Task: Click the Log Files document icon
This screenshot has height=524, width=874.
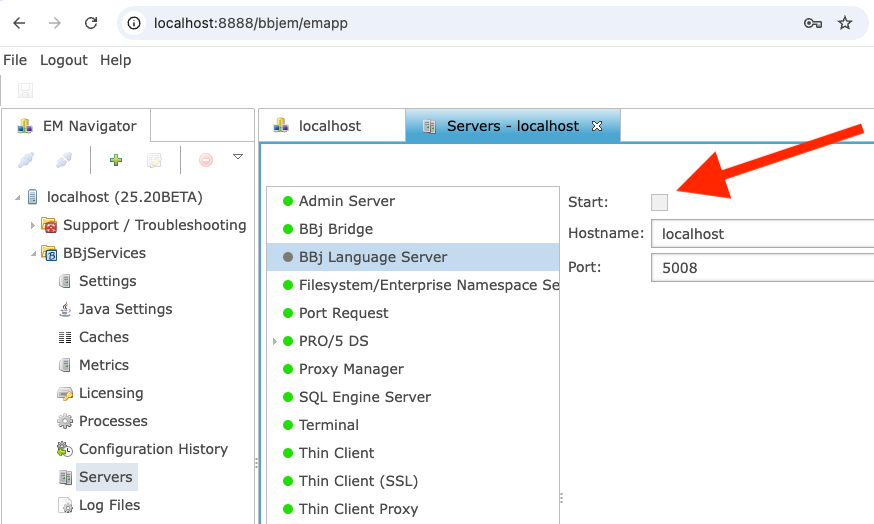Action: (65, 506)
